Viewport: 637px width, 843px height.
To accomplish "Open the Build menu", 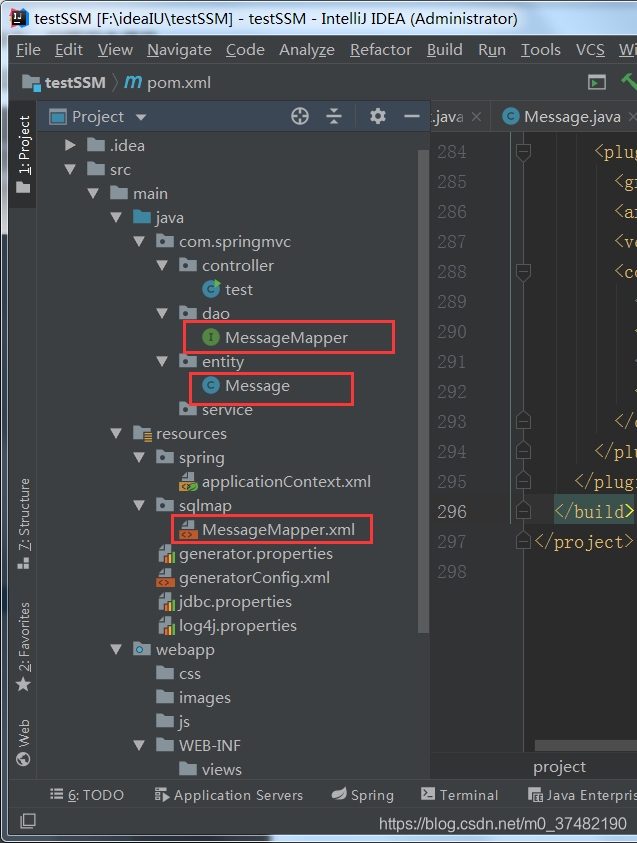I will (x=445, y=50).
